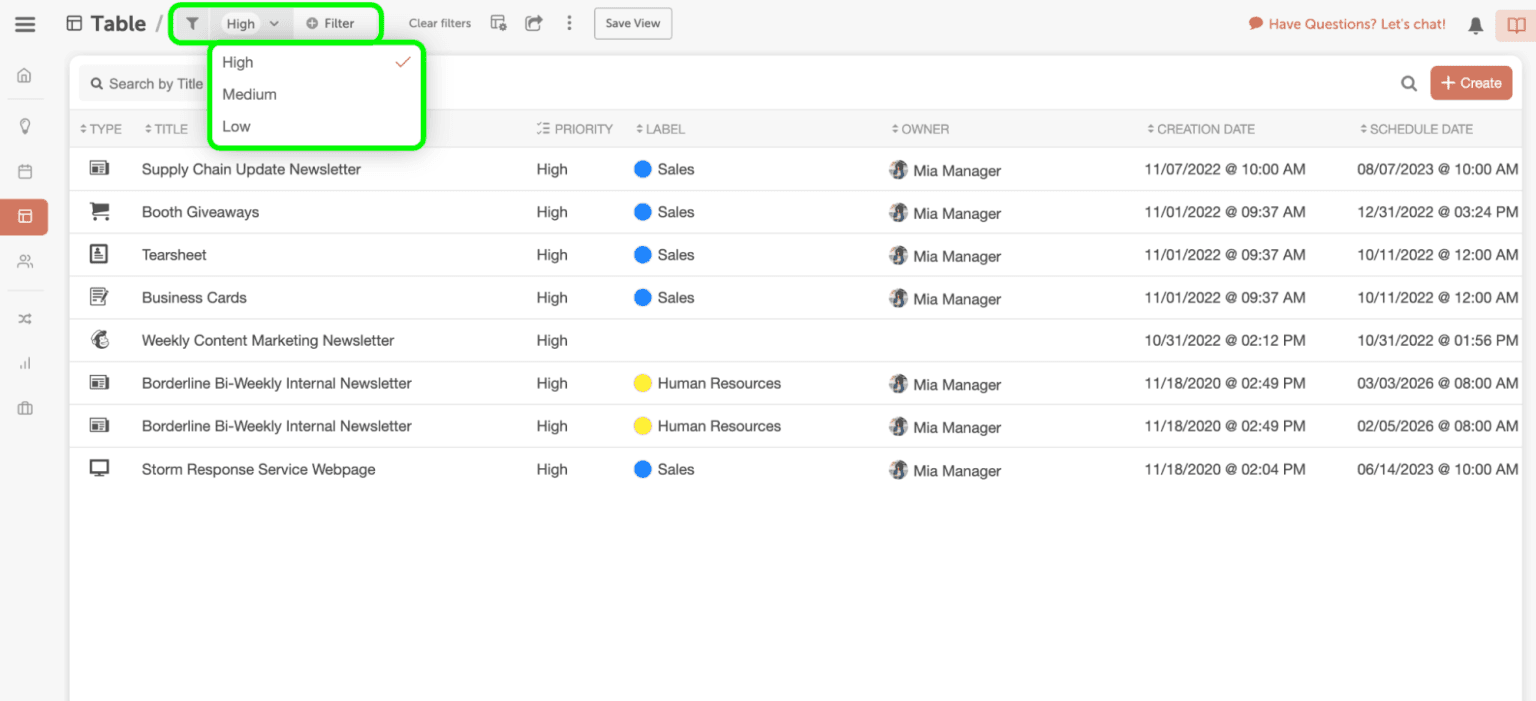Go to Home in sidebar
1536x701 pixels.
25,76
